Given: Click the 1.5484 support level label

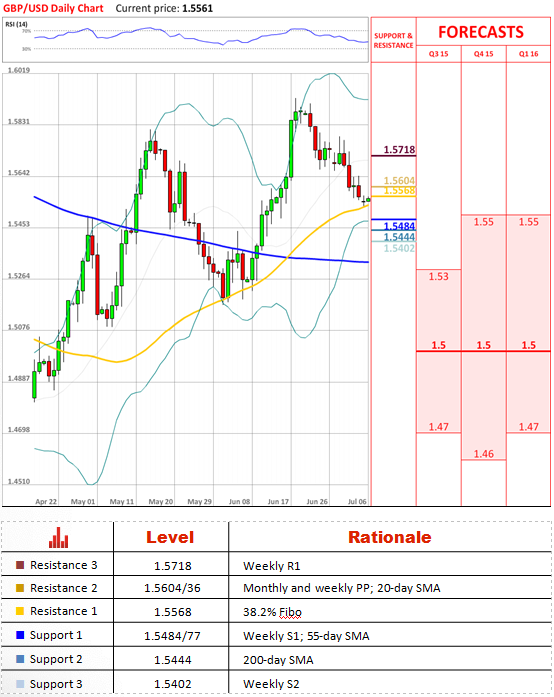Looking at the screenshot, I should [399, 226].
